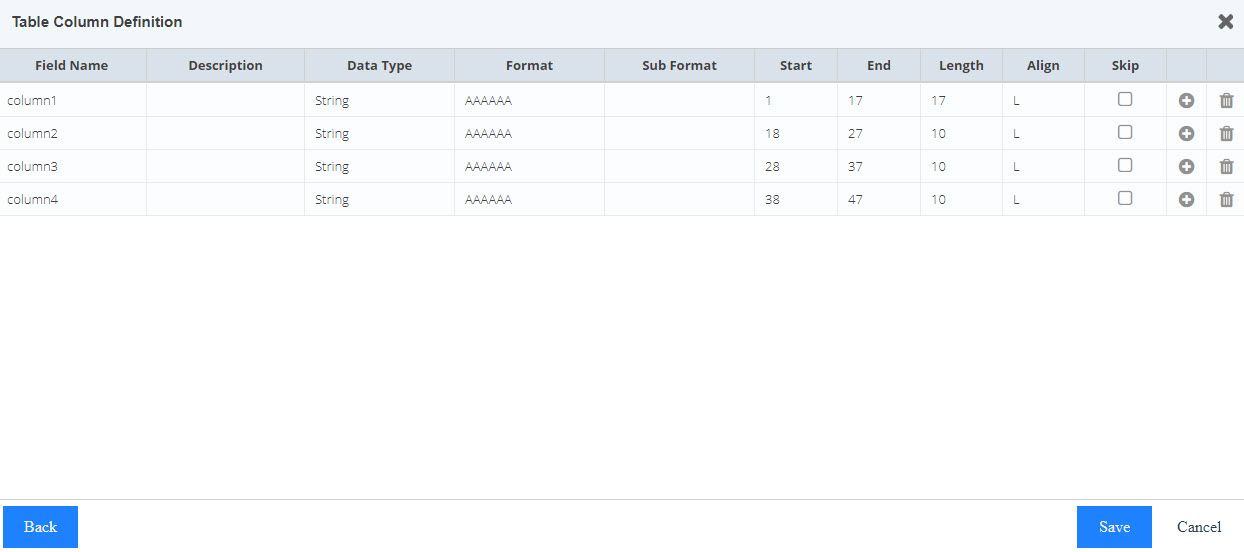The image size is (1244, 552).
Task: Edit the Description field for column1
Action: point(225,100)
